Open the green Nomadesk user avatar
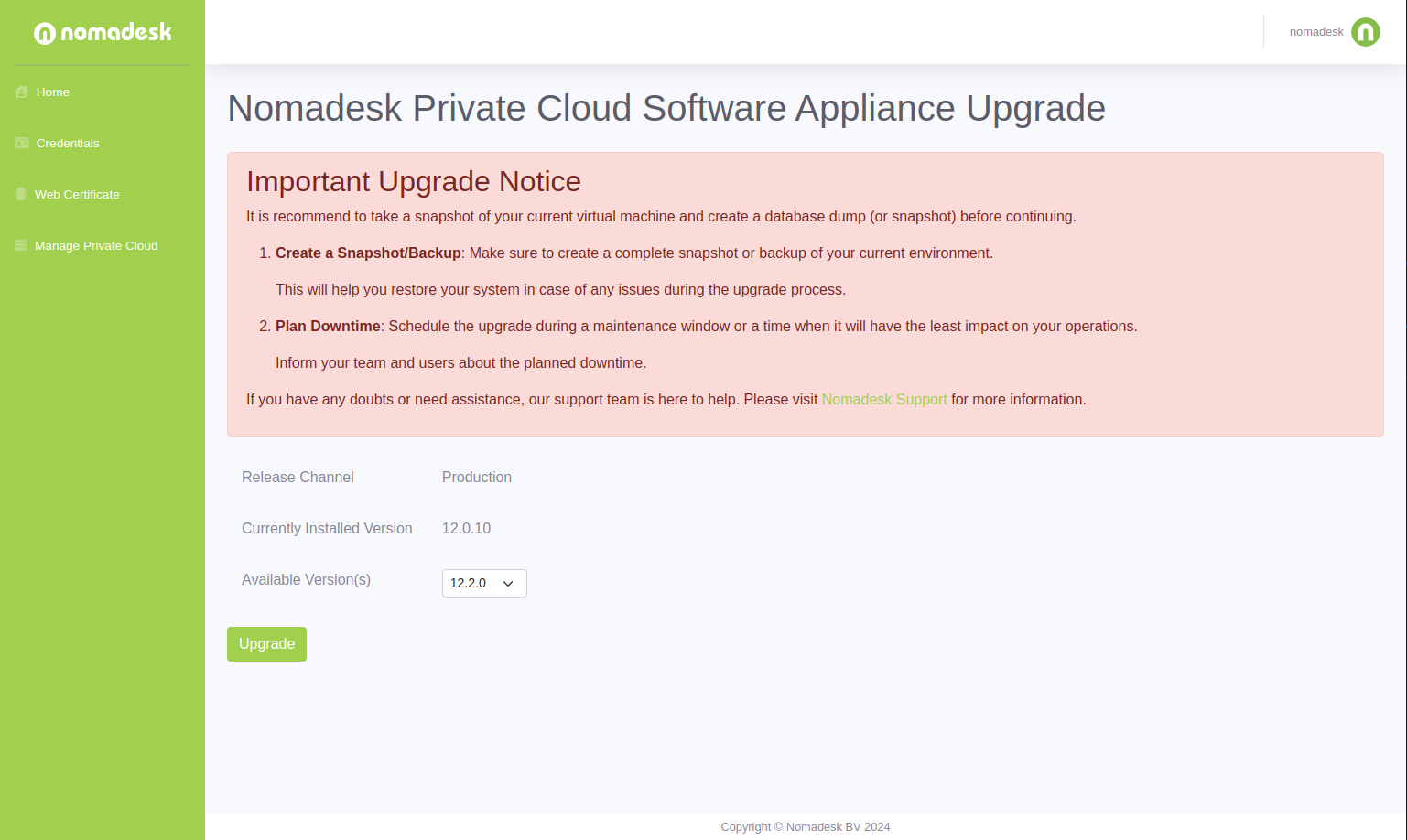The width and height of the screenshot is (1407, 840). point(1365,32)
